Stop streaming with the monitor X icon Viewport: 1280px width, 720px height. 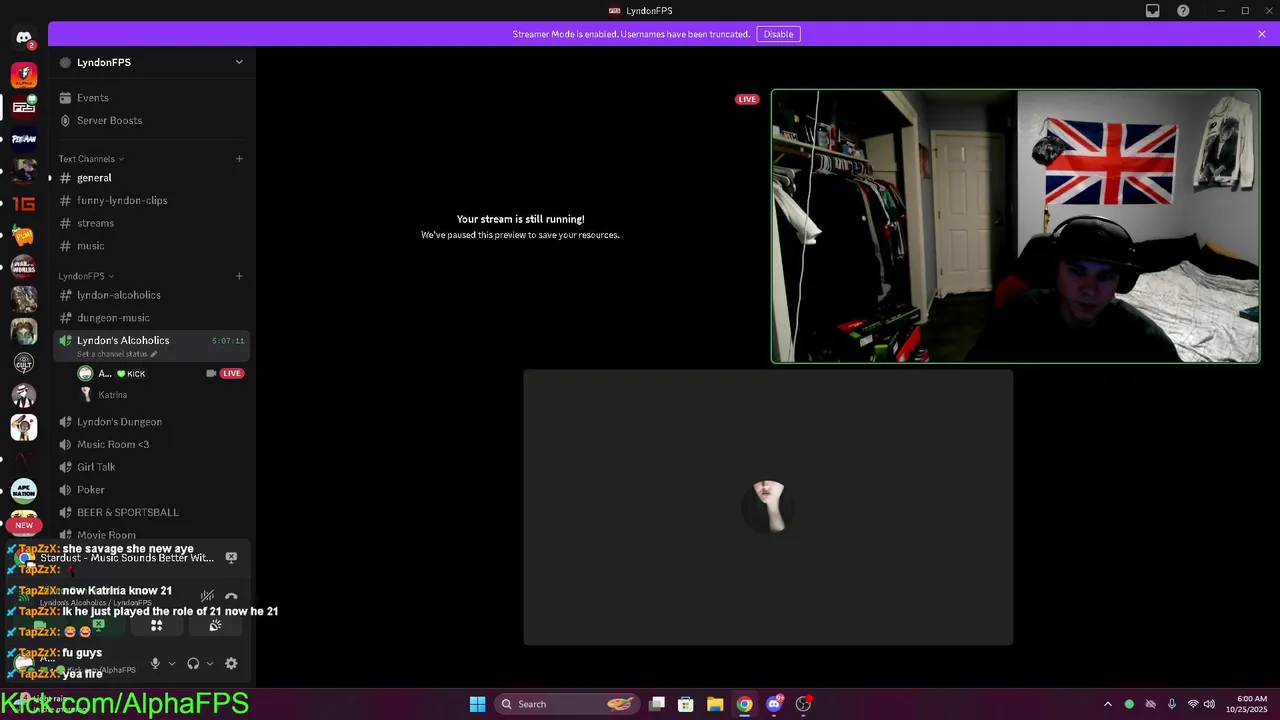coord(231,558)
